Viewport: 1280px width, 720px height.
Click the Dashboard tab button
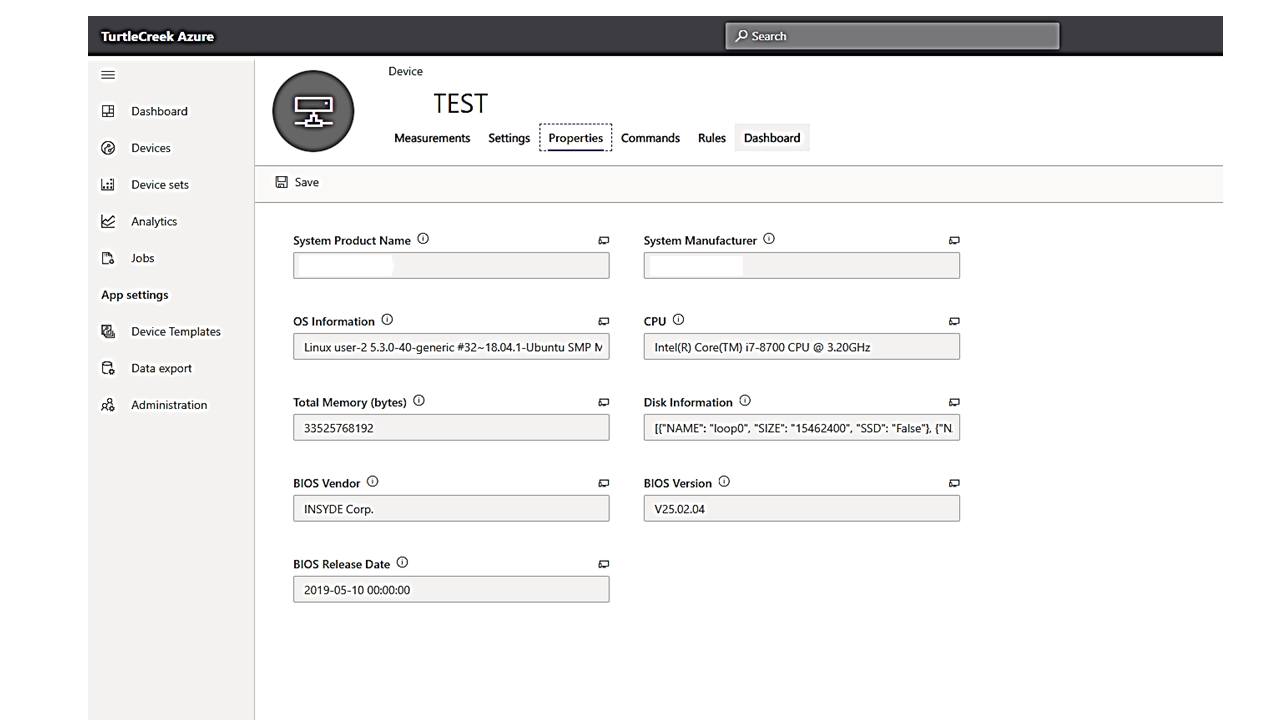pos(771,138)
